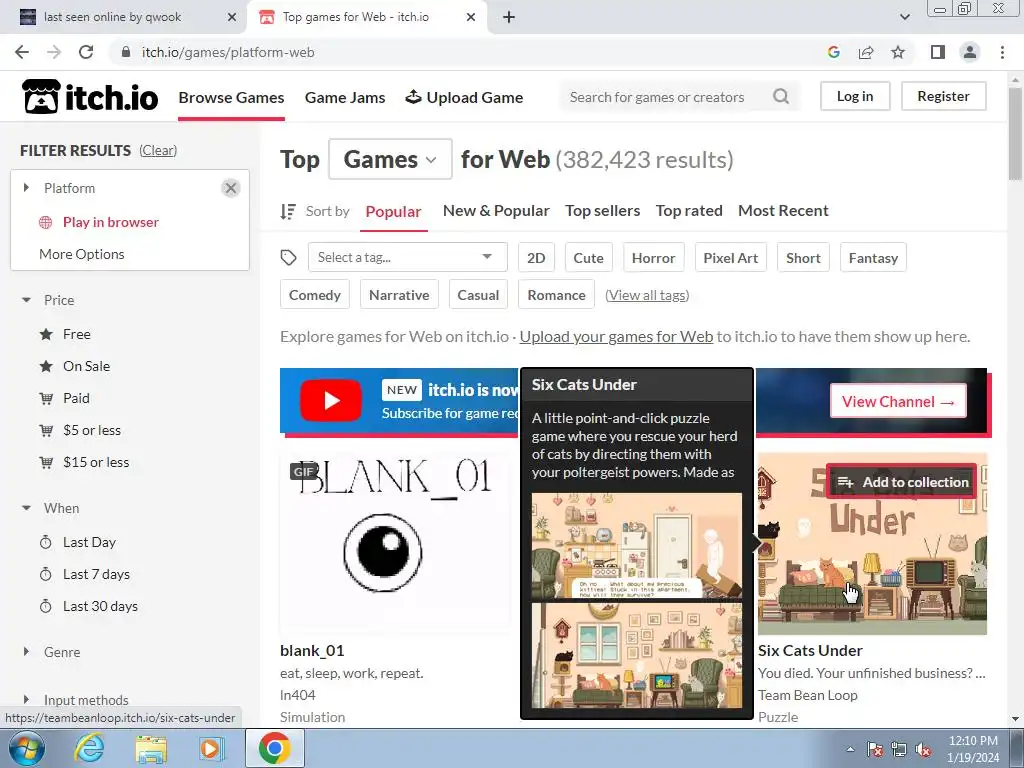1024x768 pixels.
Task: Click the Log in button
Action: tap(855, 96)
